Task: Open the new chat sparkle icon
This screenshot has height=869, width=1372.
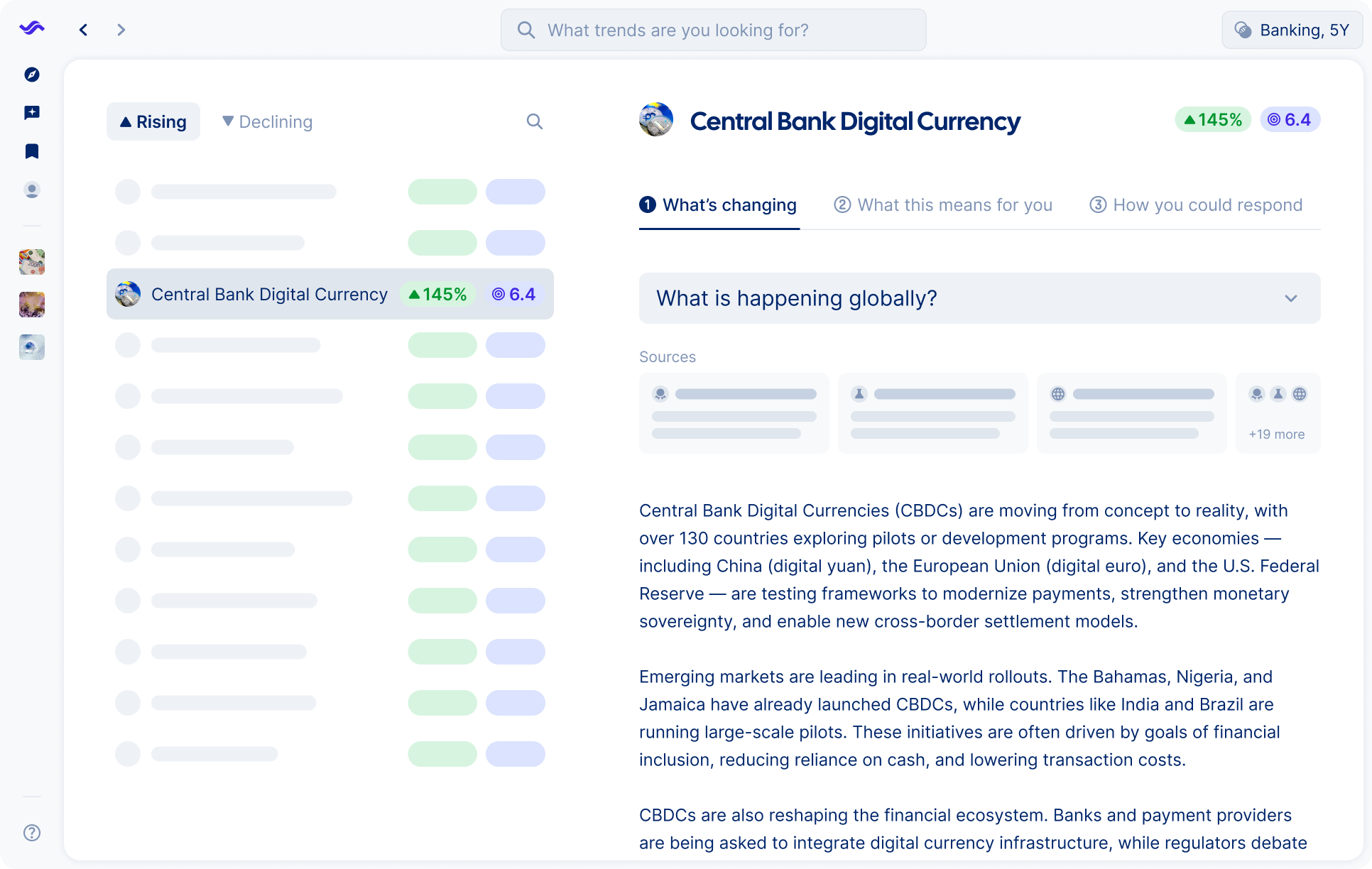Action: (x=32, y=113)
